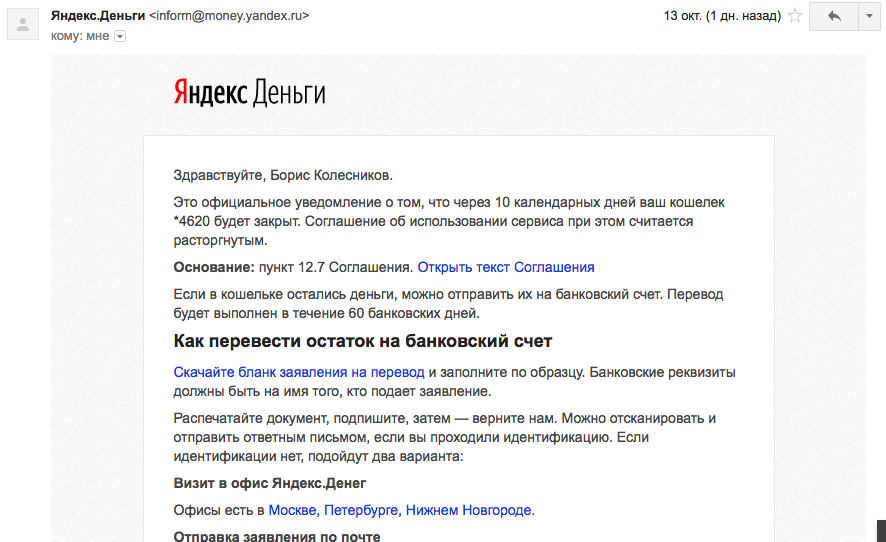The image size is (886, 542).
Task: Open the Петербурге office link
Action: coord(361,510)
